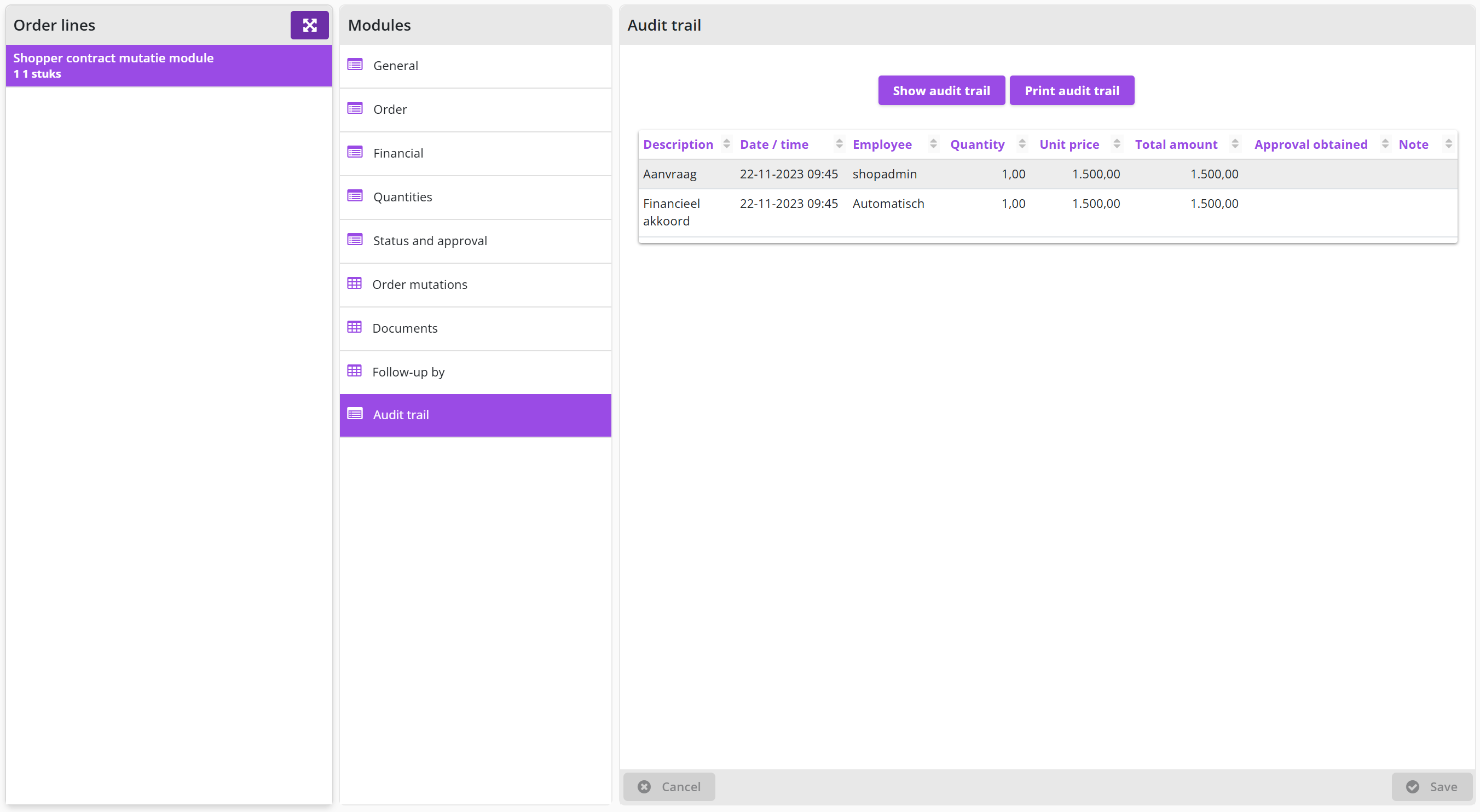
Task: Click the Print audit trail button
Action: [1072, 90]
